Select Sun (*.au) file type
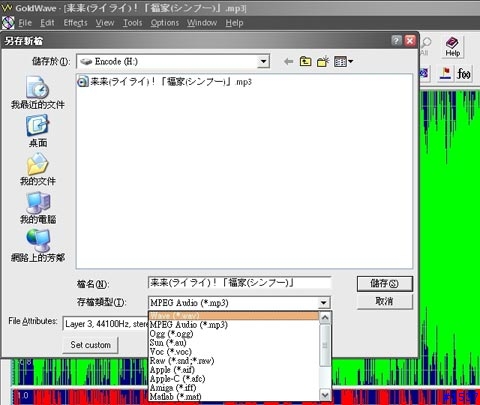This screenshot has width=480, height=405. point(234,342)
